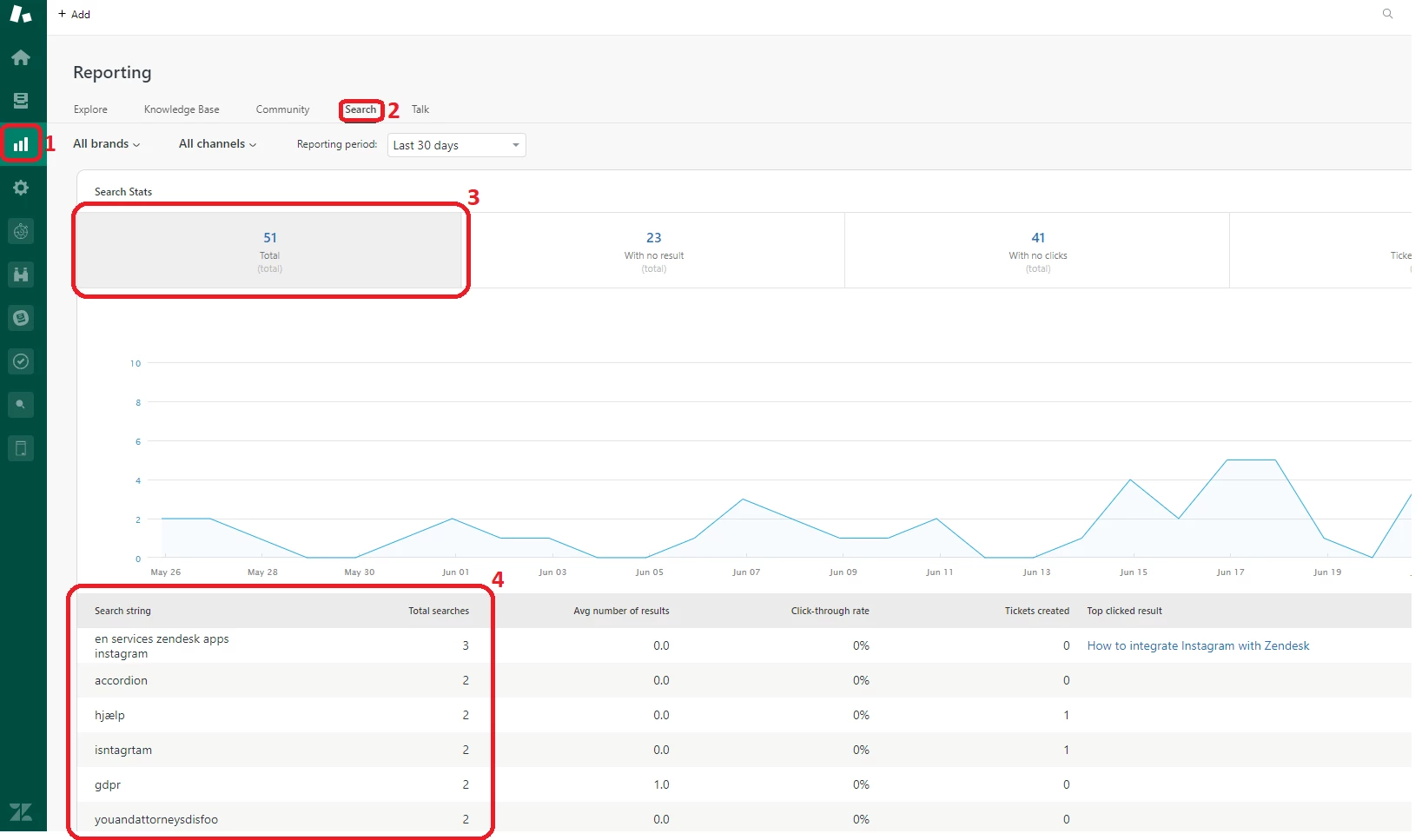Screen dimensions: 1422x840
Task: Click the brand logo at sidebar top
Action: (21, 14)
